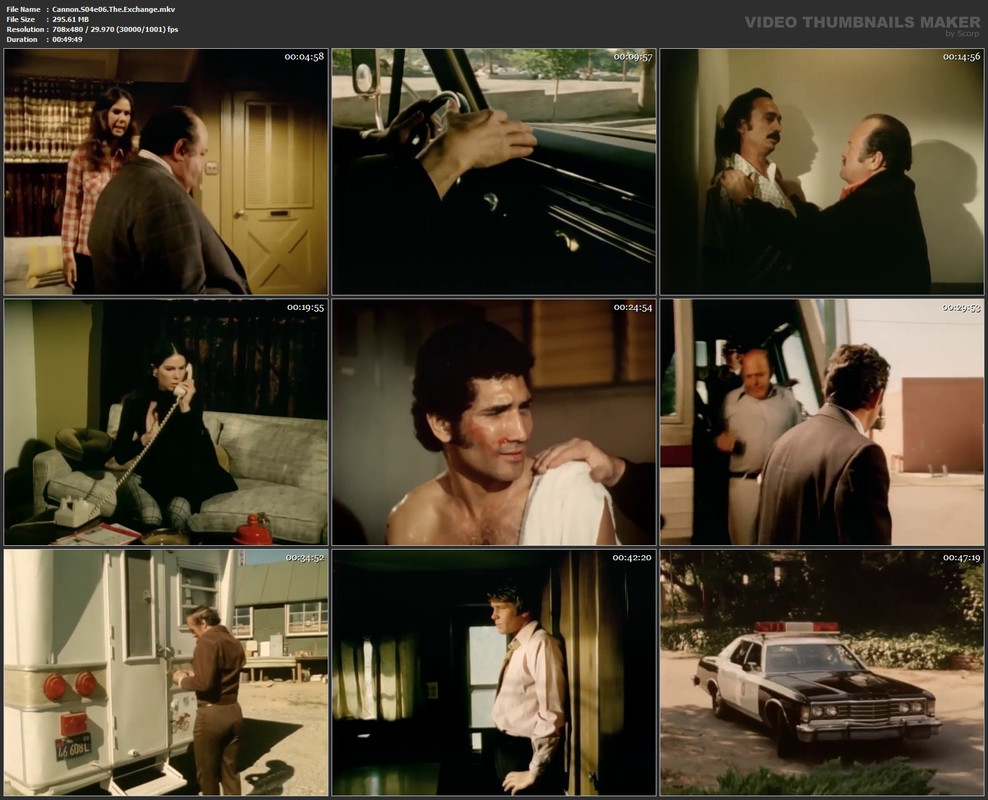Choose the thumbnail timestamped 00:24:54
The height and width of the screenshot is (800, 988).
494,422
